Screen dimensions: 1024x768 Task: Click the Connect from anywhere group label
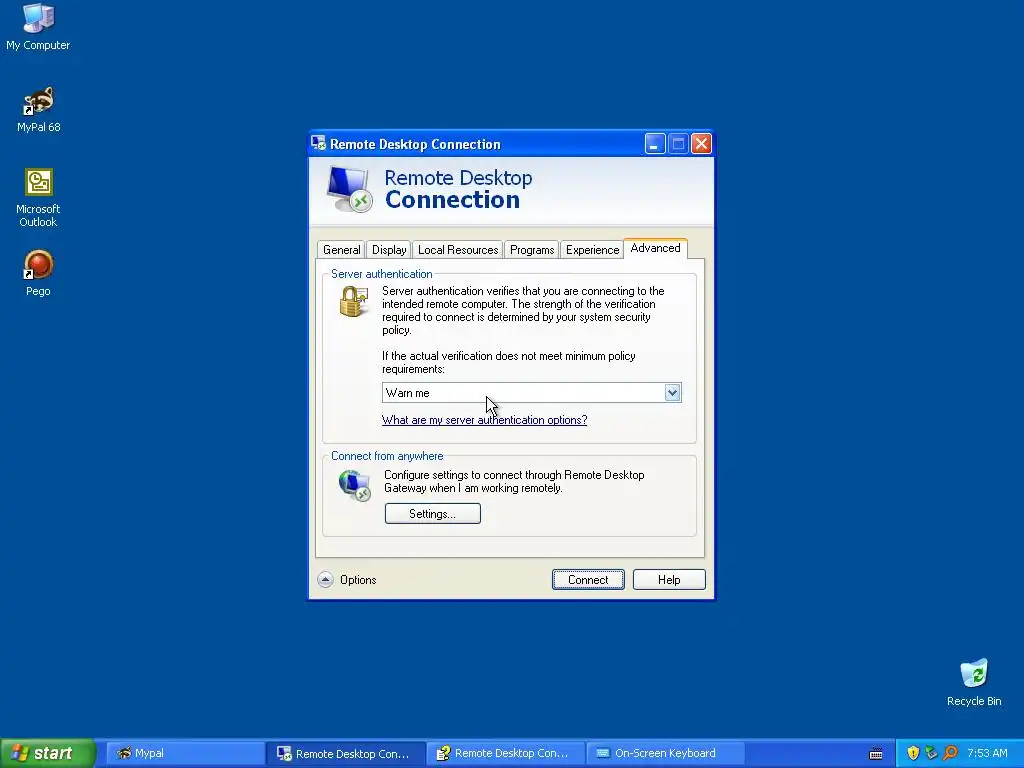387,456
